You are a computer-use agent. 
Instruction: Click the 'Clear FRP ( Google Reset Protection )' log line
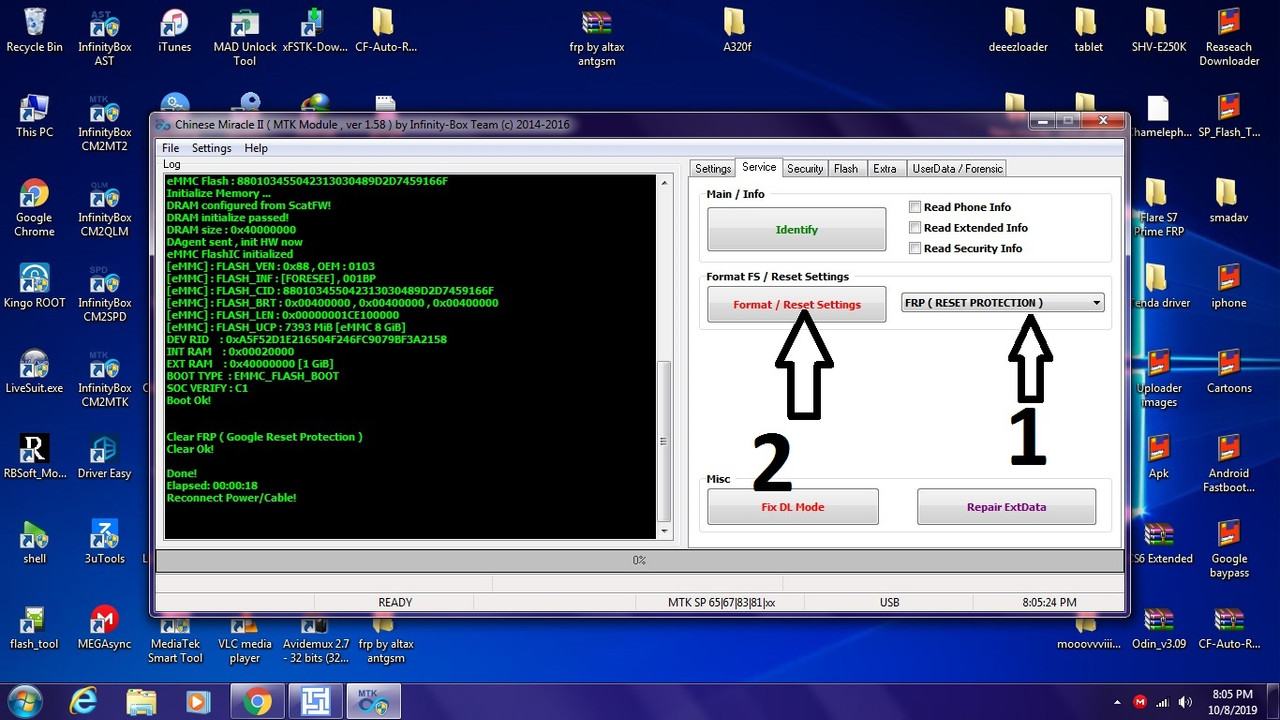pos(264,437)
